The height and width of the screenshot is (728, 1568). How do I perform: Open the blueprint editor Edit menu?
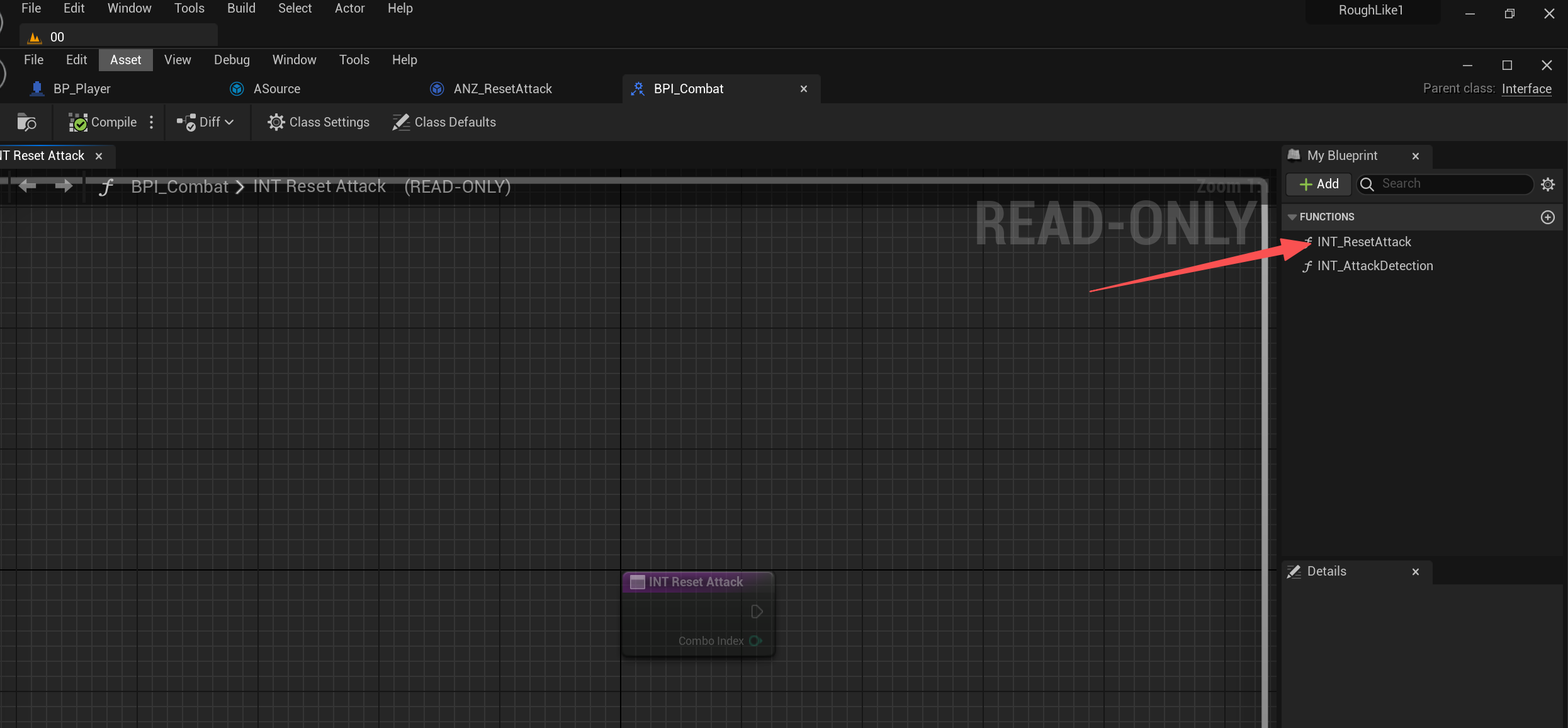click(x=76, y=60)
